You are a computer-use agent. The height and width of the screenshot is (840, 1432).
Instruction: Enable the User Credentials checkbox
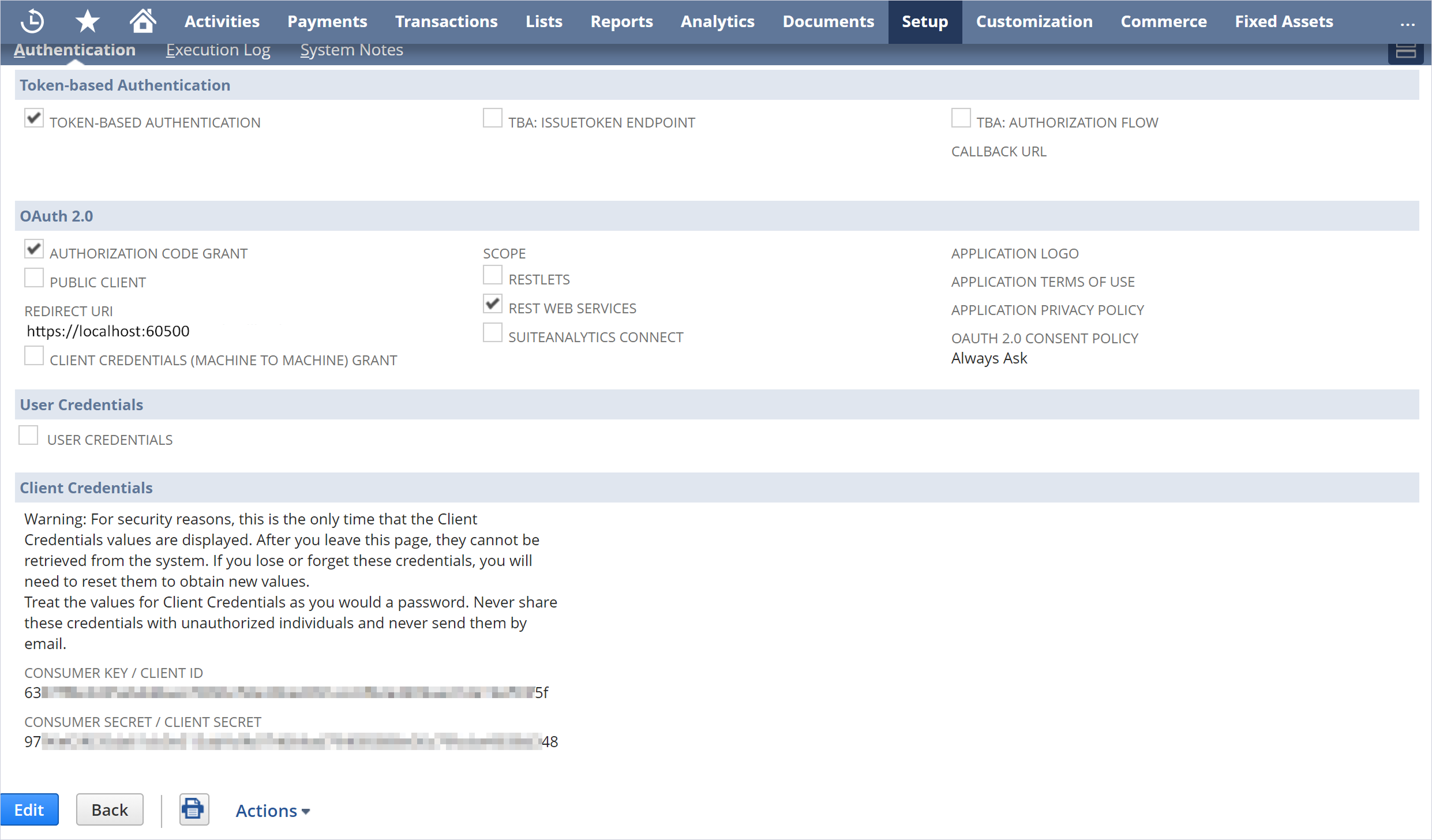click(28, 436)
